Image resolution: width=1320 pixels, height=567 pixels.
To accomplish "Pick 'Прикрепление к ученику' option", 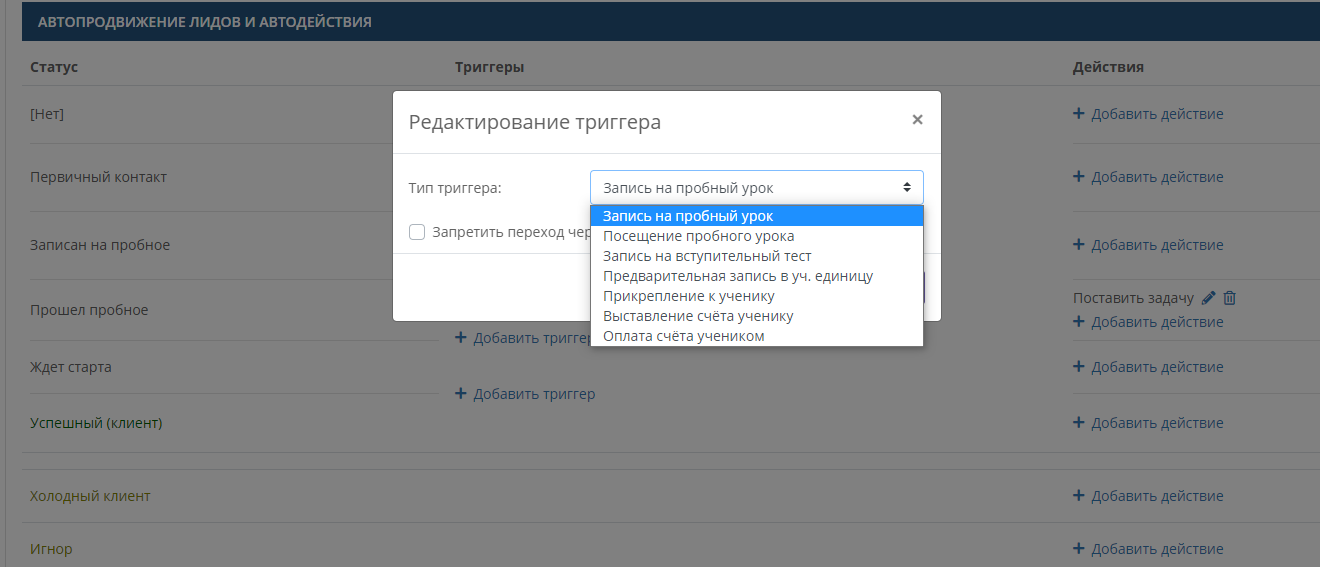I will tap(757, 296).
